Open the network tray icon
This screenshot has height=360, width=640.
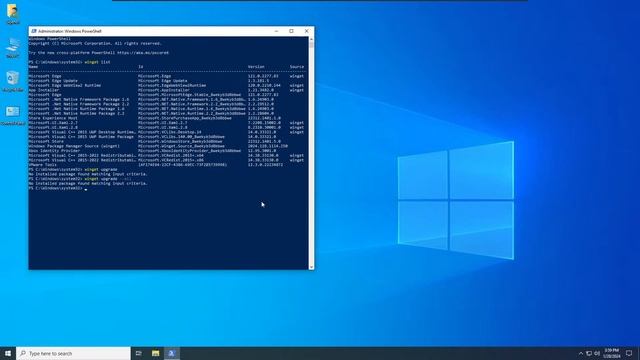(589, 353)
